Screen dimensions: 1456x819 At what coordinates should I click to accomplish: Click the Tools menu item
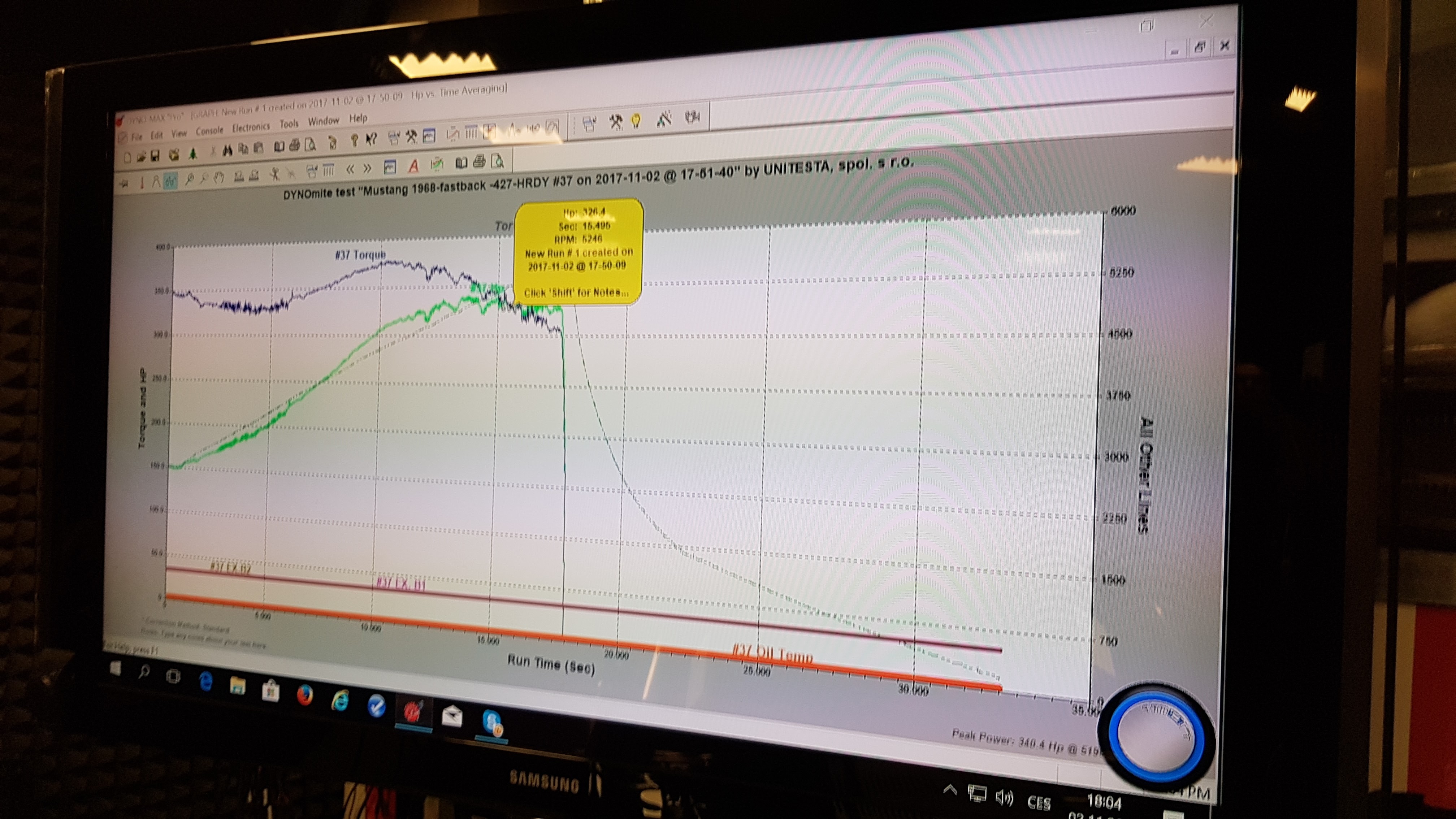click(289, 124)
